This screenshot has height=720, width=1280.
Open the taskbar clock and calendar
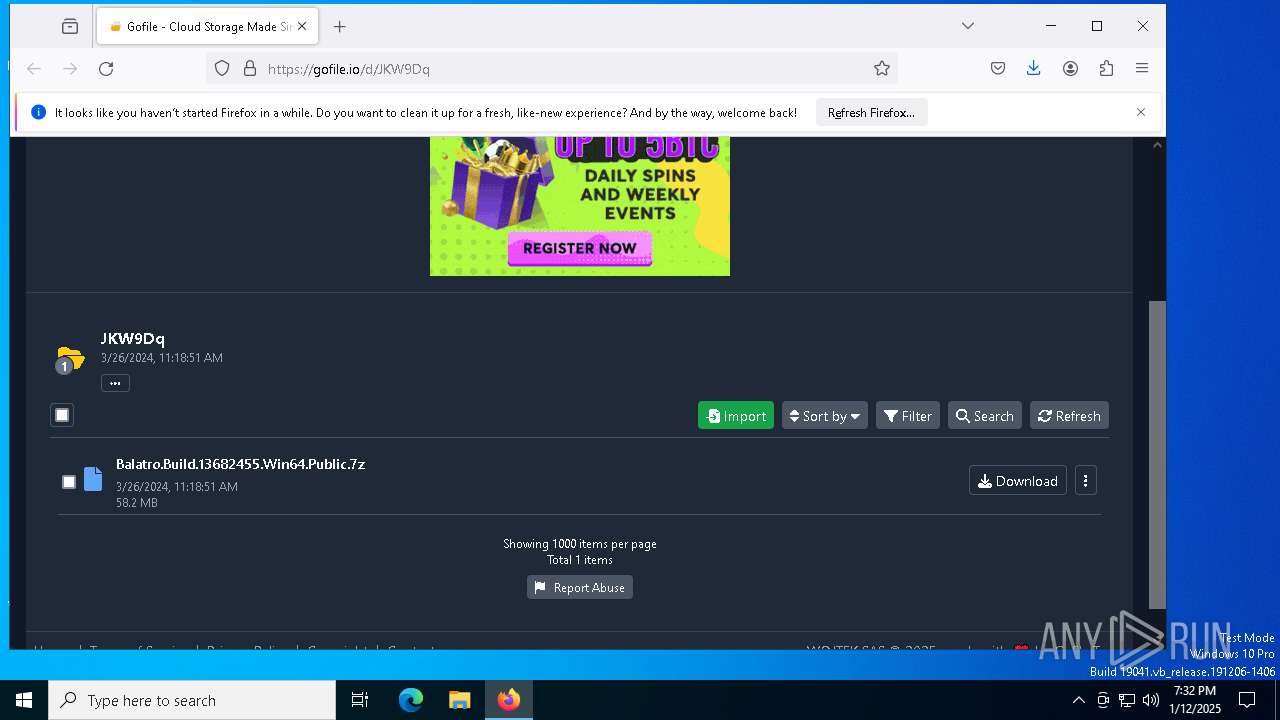(x=1195, y=700)
